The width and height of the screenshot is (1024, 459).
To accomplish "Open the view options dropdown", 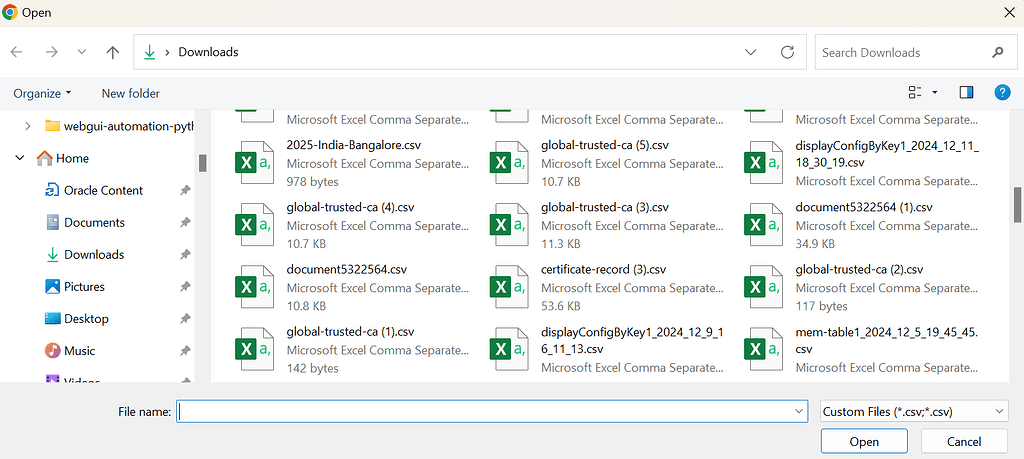I will point(935,93).
